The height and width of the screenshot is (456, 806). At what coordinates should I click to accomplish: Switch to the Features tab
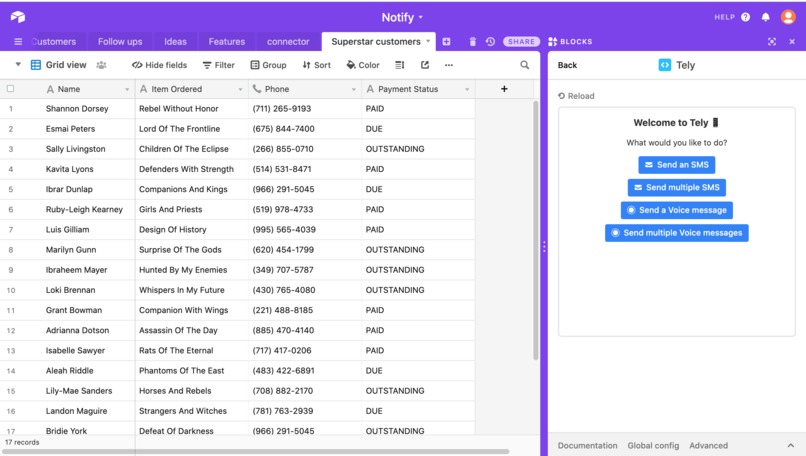pos(227,42)
